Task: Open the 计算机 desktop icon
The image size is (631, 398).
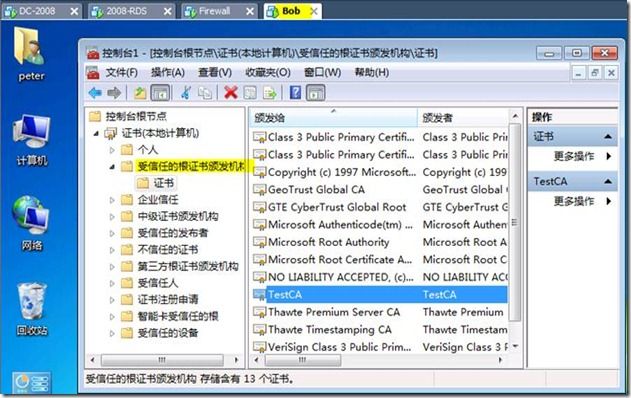Action: point(31,140)
